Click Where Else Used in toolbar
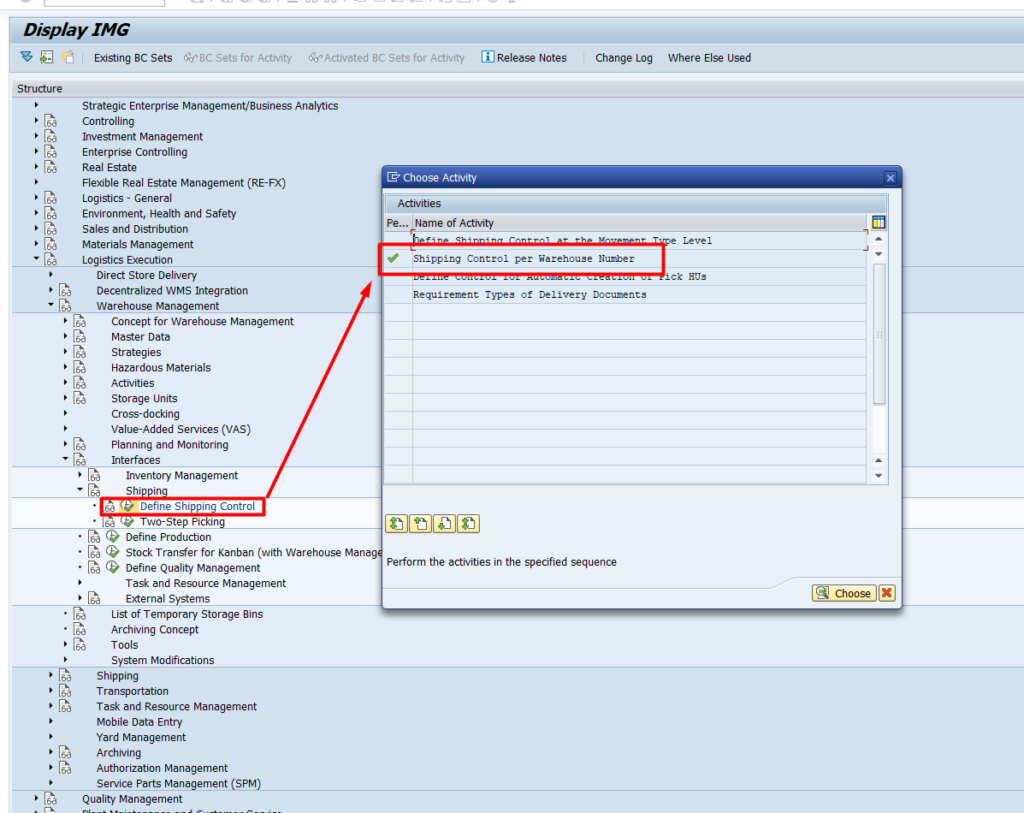The image size is (1024, 813). pos(709,58)
